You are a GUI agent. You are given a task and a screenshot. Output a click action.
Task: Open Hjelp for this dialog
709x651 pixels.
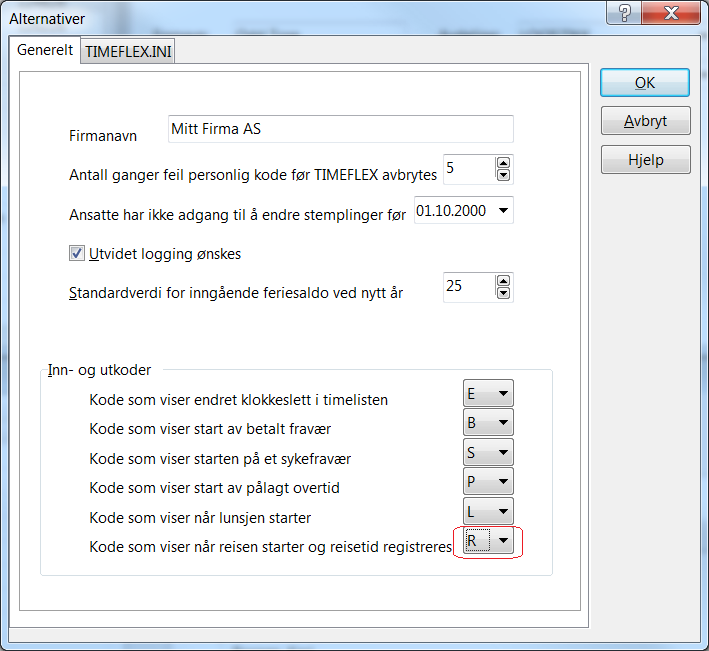pyautogui.click(x=644, y=159)
